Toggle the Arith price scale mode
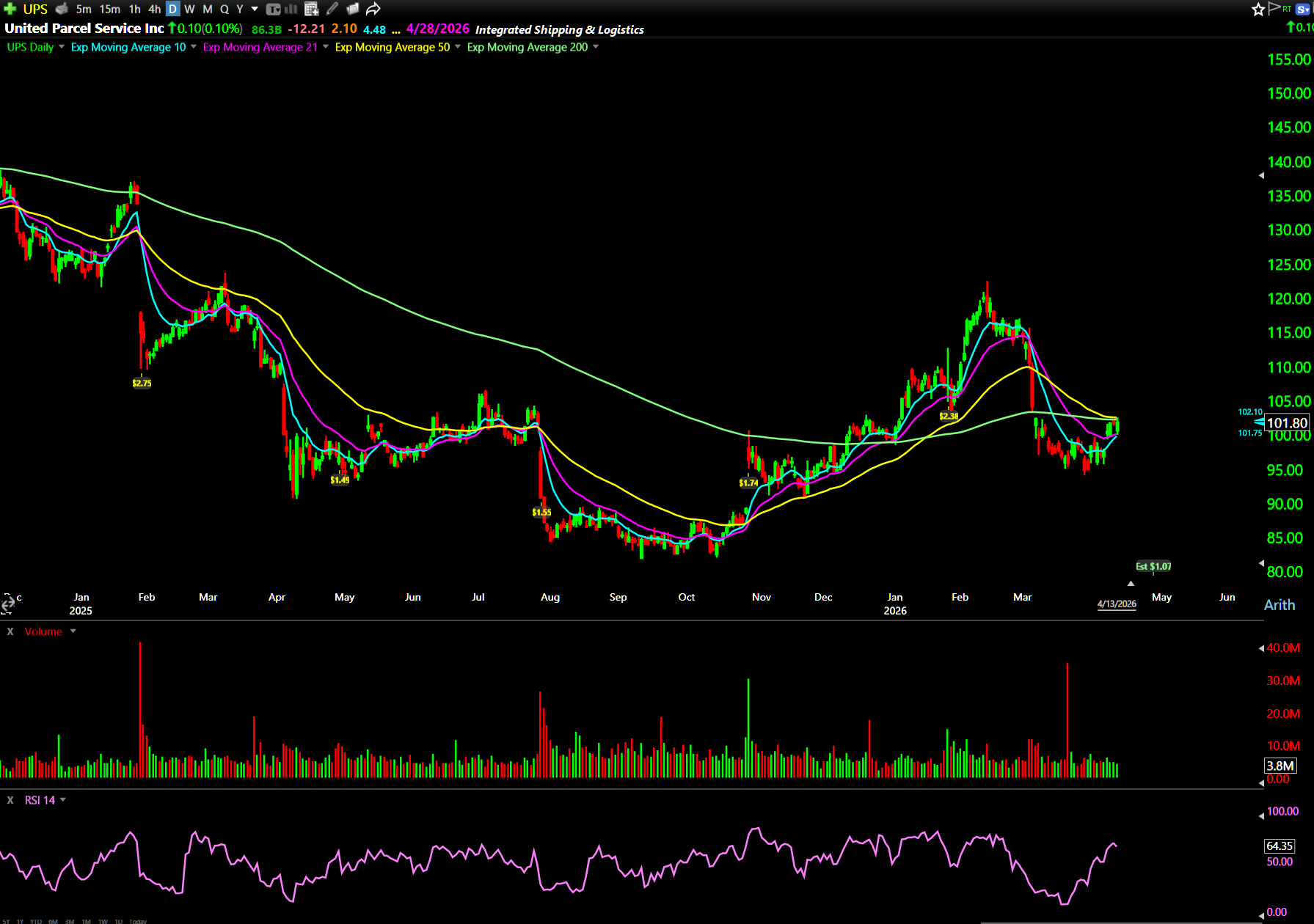This screenshot has height=924, width=1314. click(1280, 605)
